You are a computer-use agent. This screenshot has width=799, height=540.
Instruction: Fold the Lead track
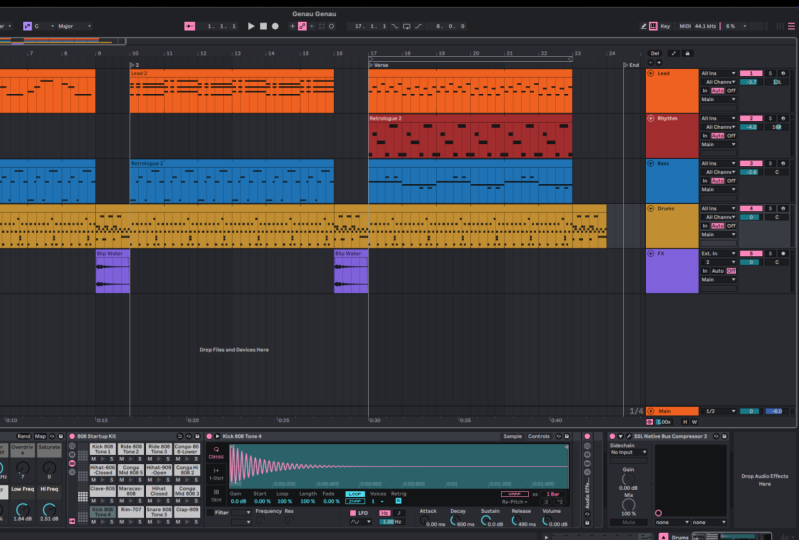coord(651,73)
